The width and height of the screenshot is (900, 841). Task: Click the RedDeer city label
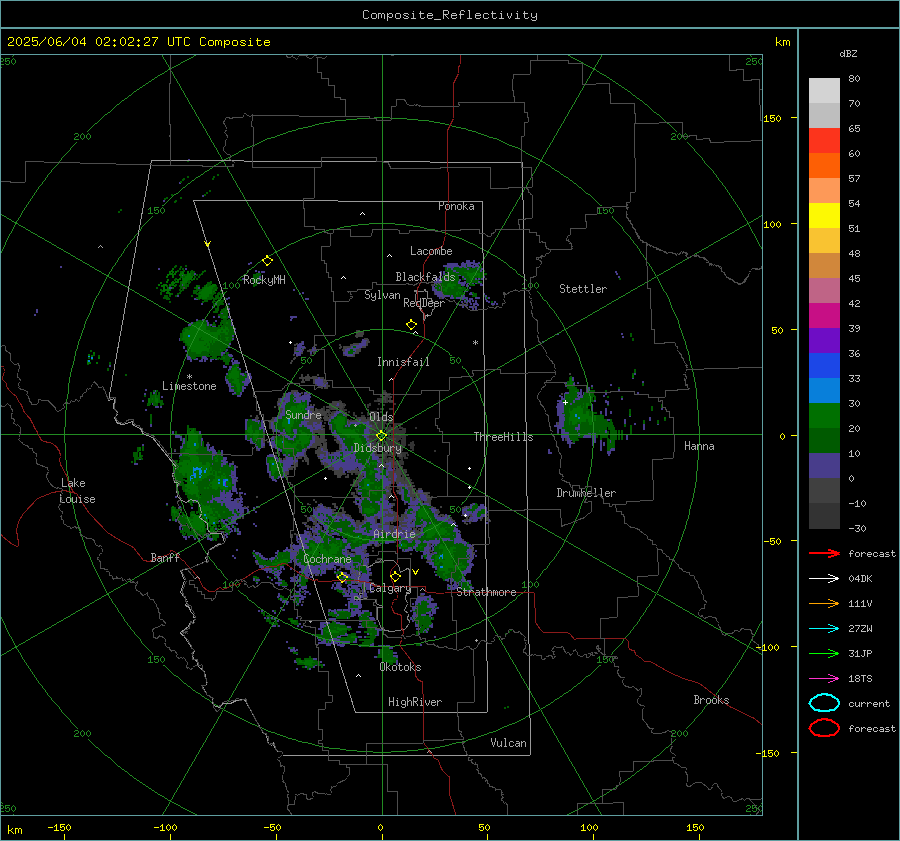pos(424,303)
